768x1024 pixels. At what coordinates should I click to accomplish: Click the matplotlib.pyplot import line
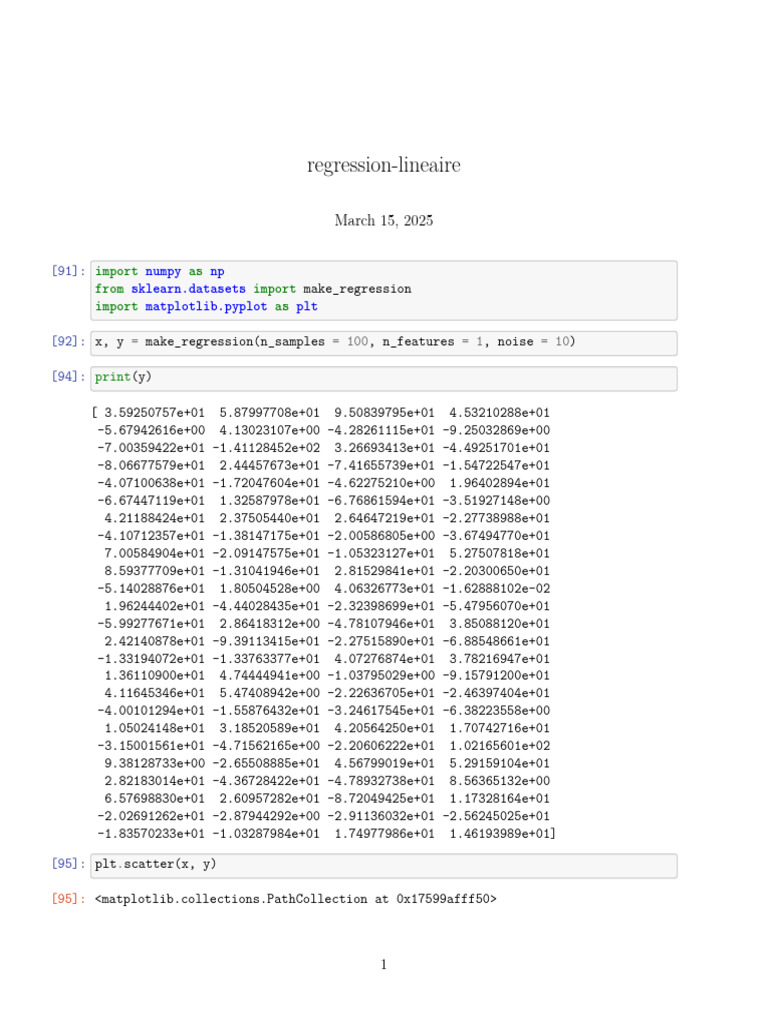(x=206, y=306)
